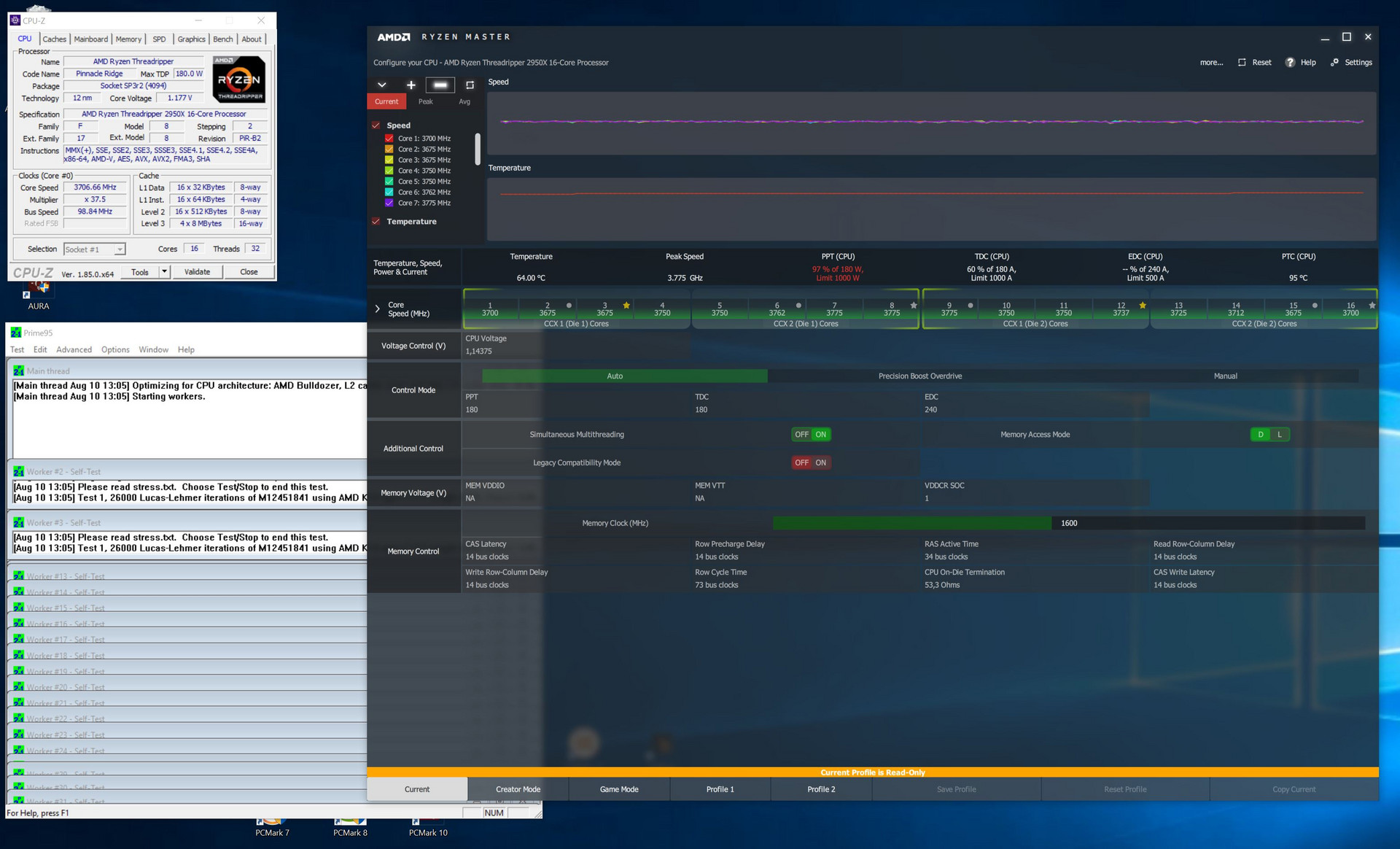The width and height of the screenshot is (1400, 849).
Task: Click the Help question mark icon
Action: tap(1291, 63)
